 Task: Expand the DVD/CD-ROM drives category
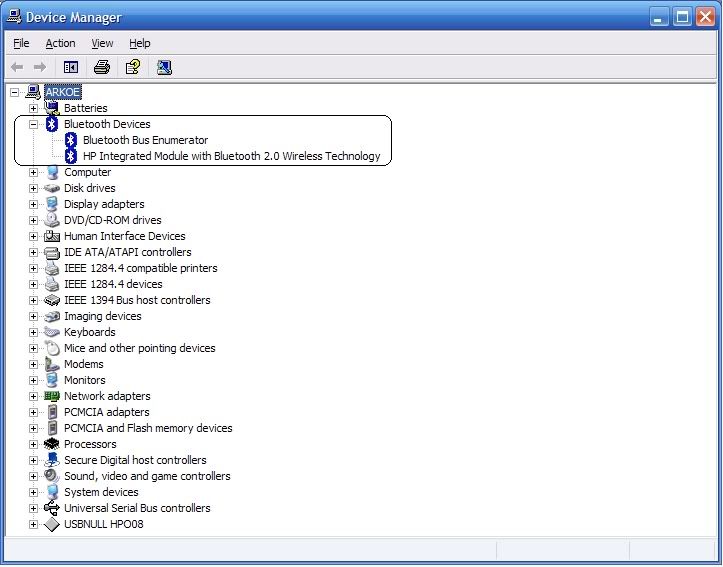(33, 220)
